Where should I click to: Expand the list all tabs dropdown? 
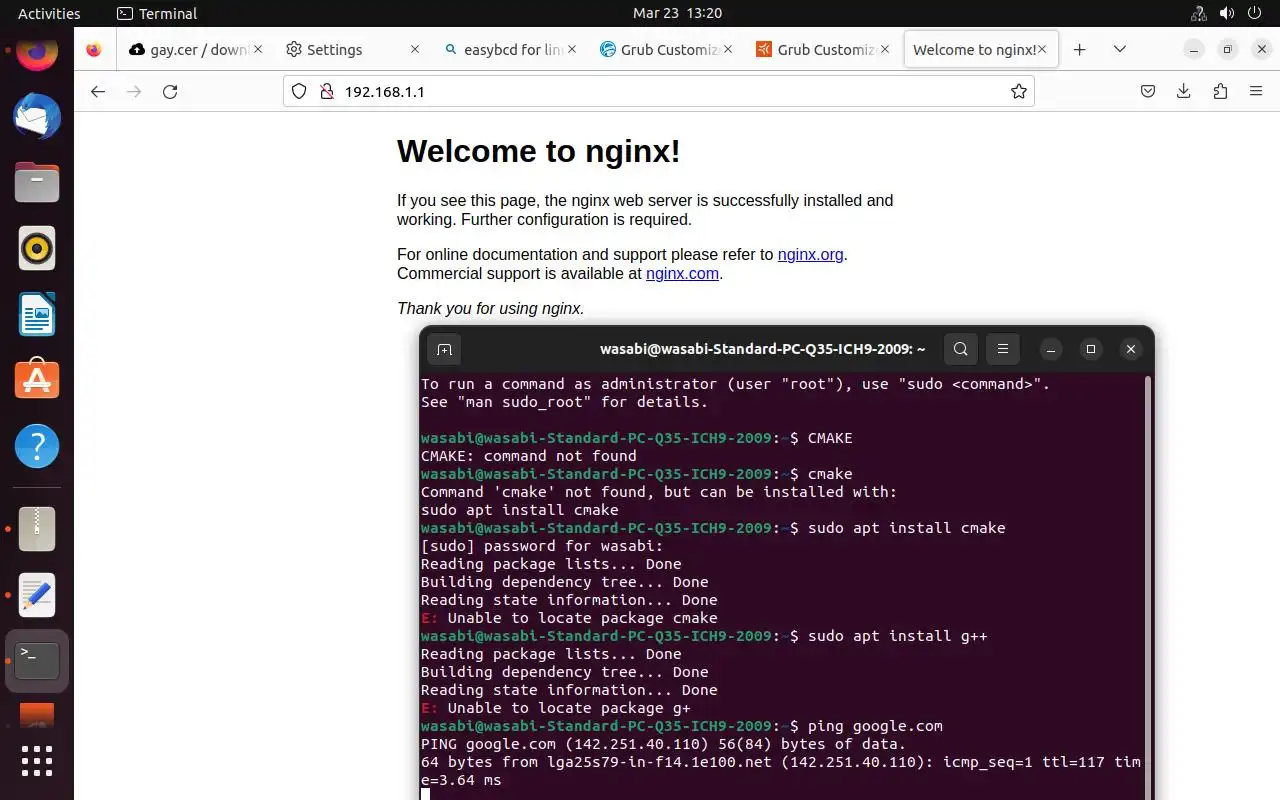1120,49
